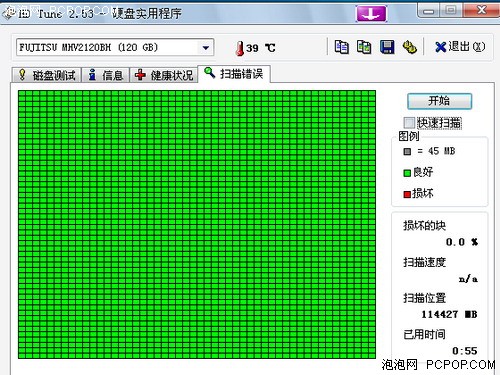Click the n/a scan speed value
500x375 pixels.
(x=468, y=278)
